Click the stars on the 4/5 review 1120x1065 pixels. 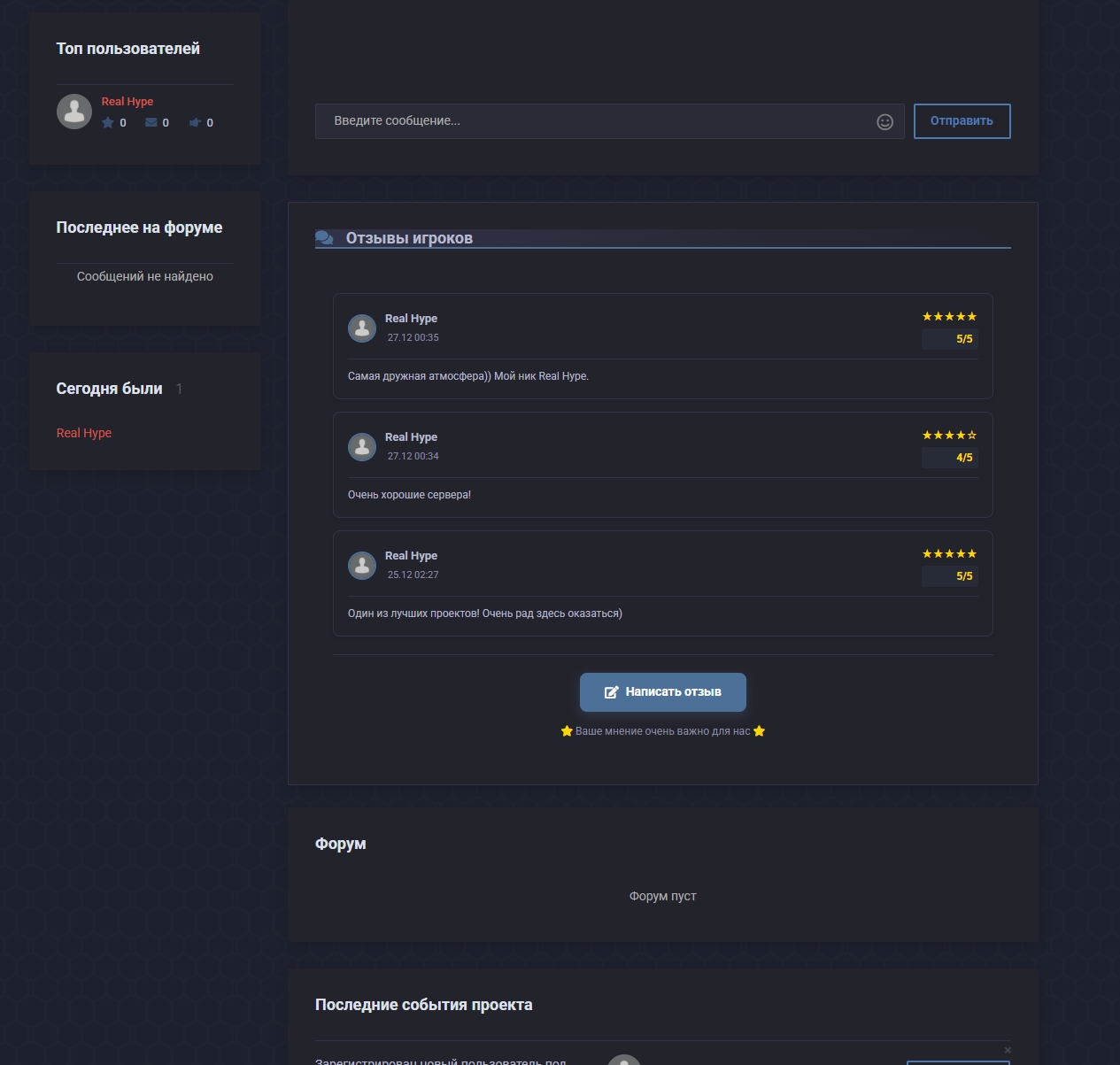(x=949, y=436)
